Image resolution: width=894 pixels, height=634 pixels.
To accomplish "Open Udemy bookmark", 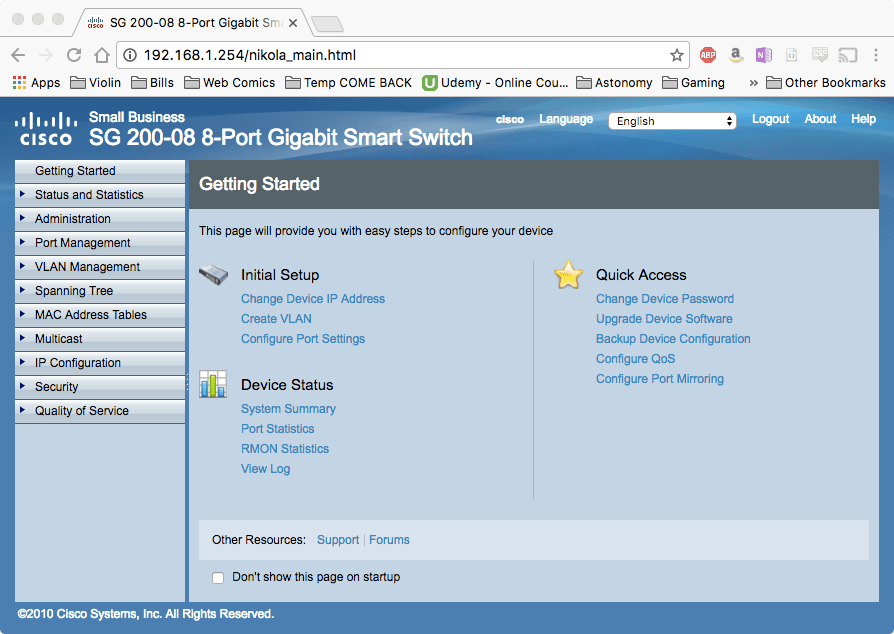I will point(495,83).
